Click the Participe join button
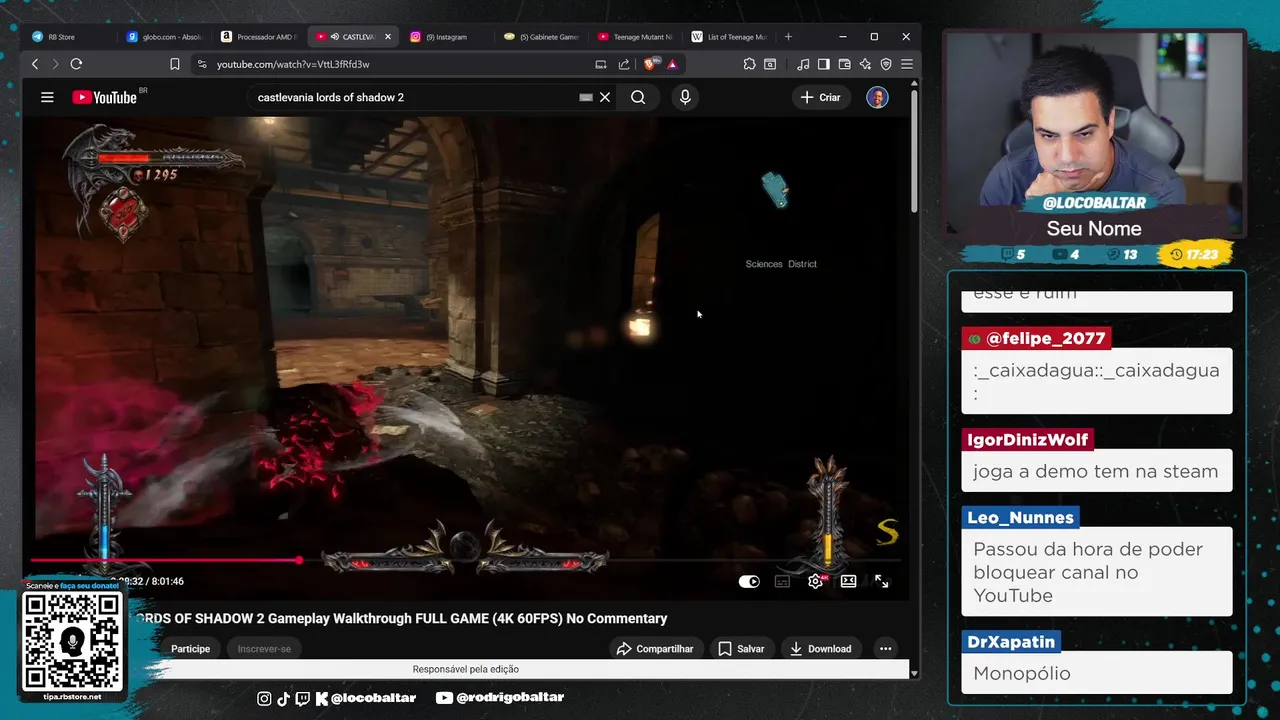Viewport: 1280px width, 720px height. [x=190, y=649]
